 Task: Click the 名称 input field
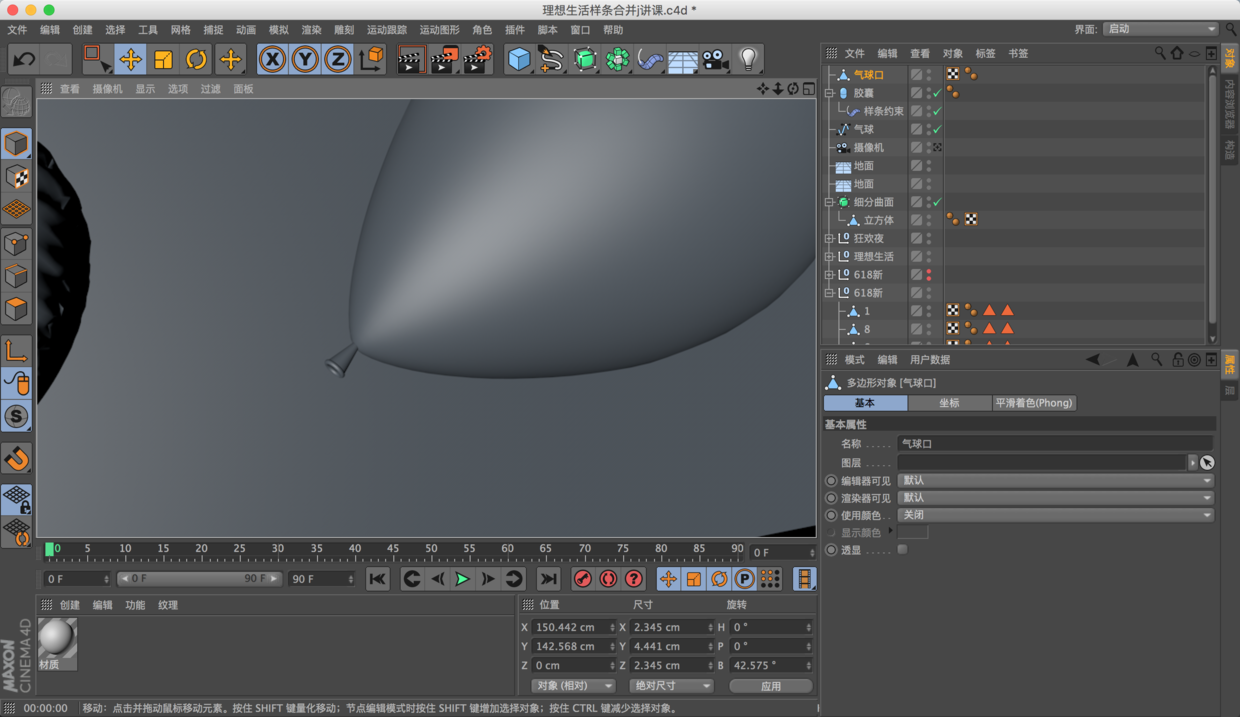pyautogui.click(x=1055, y=443)
